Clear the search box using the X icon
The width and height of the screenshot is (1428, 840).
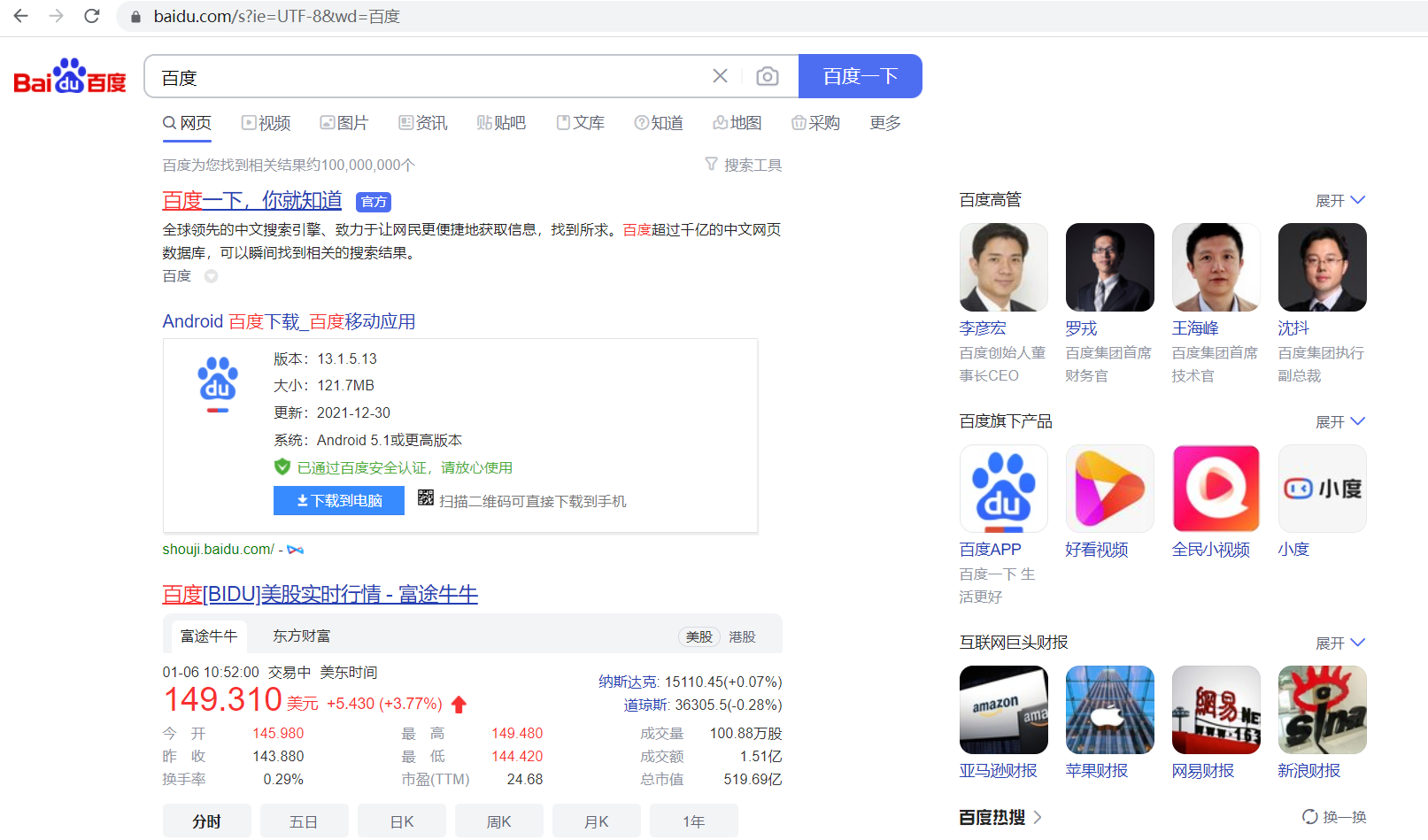720,76
